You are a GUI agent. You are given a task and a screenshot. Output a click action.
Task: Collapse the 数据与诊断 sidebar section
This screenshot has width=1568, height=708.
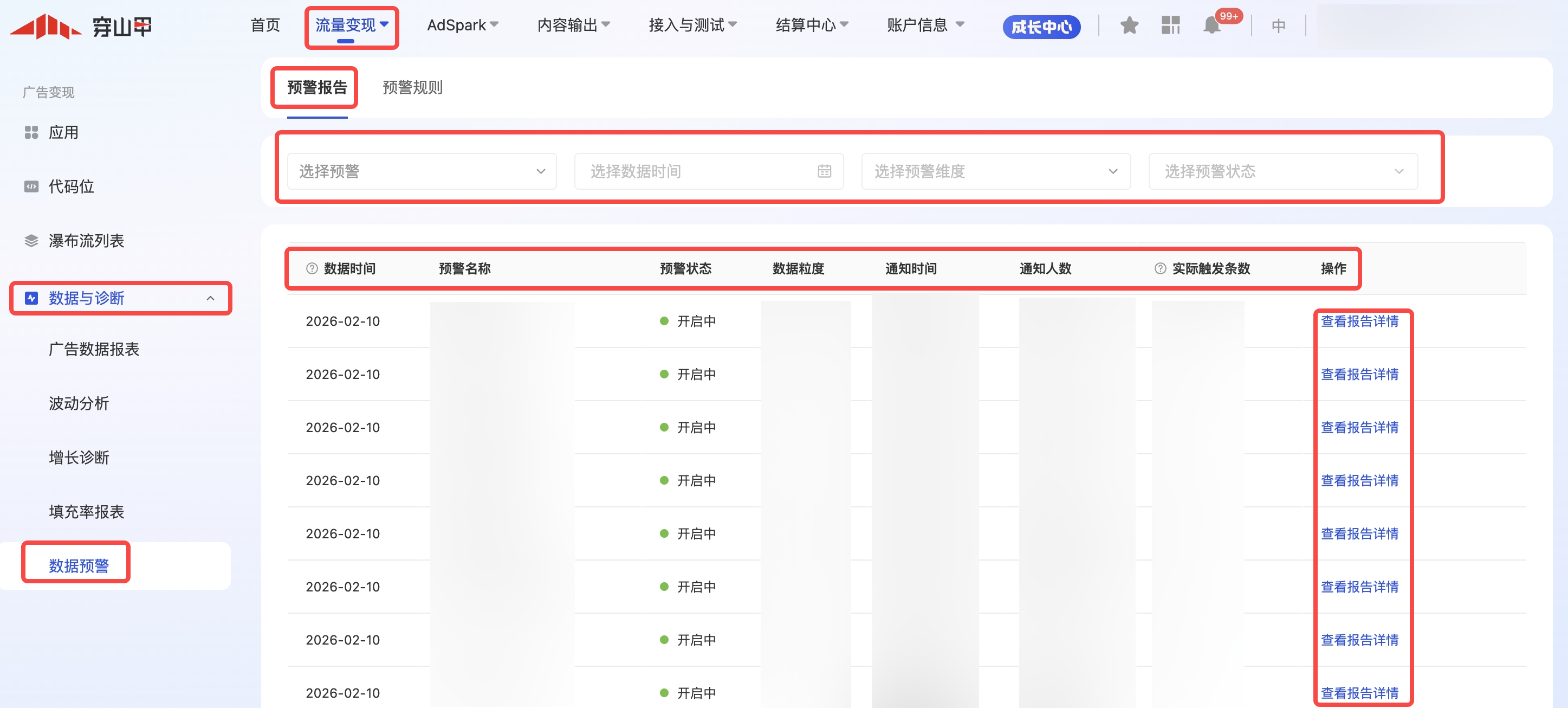coord(210,298)
